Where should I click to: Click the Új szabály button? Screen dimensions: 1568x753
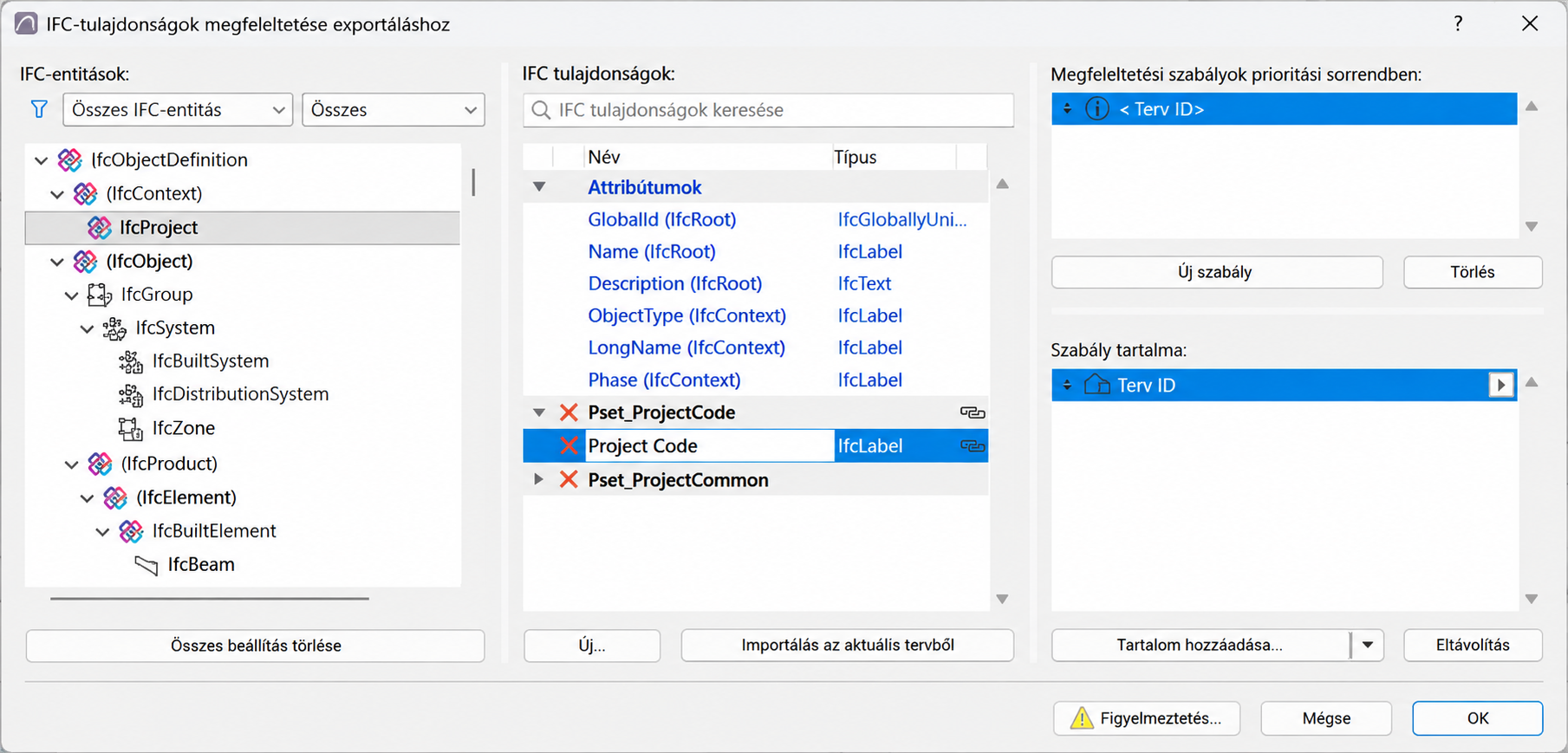(x=1216, y=272)
